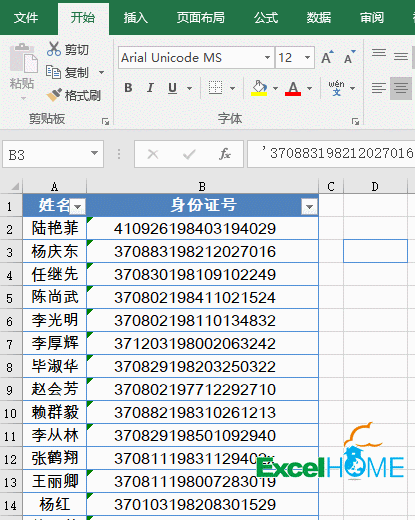Viewport: 415px width, 520px height.
Task: Decrease font size with small A
Action: pyautogui.click(x=350, y=57)
